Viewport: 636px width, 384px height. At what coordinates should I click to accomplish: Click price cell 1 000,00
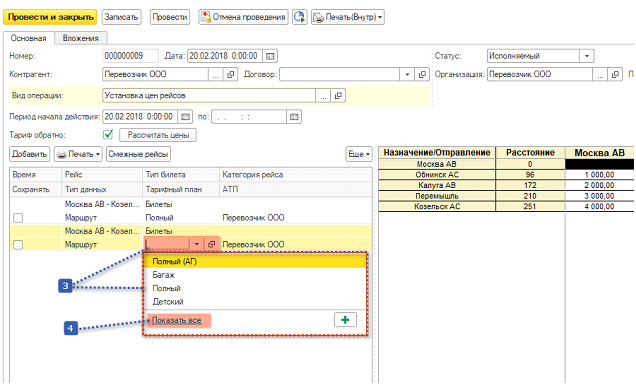point(599,175)
